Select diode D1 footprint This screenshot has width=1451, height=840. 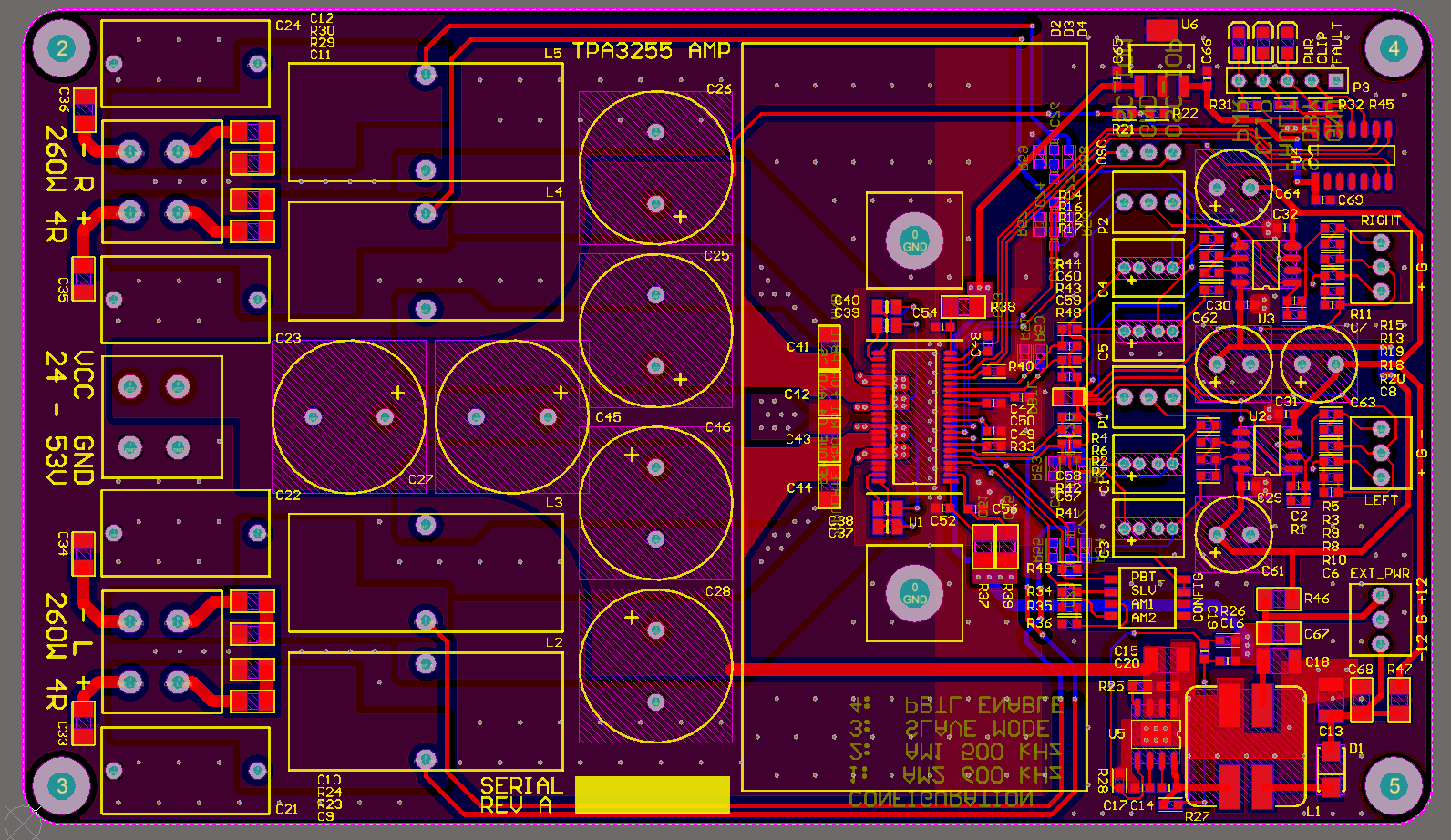tap(1331, 768)
